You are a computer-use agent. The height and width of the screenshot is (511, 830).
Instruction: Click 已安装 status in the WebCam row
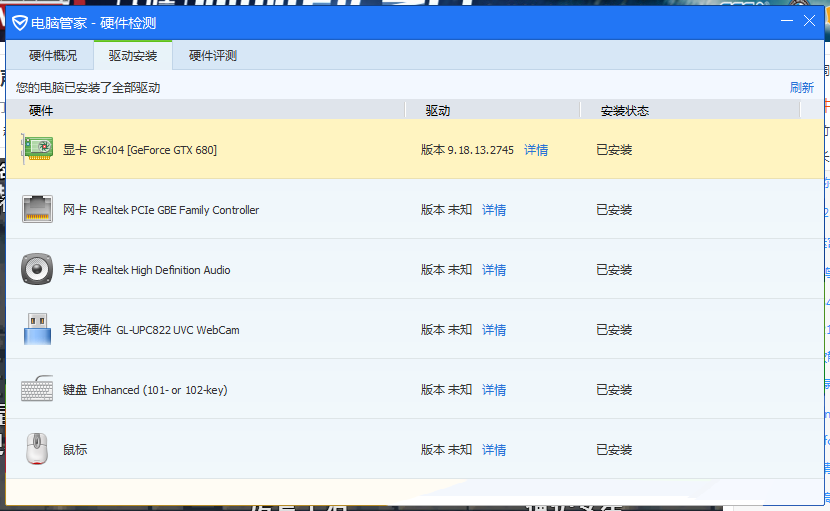[614, 330]
